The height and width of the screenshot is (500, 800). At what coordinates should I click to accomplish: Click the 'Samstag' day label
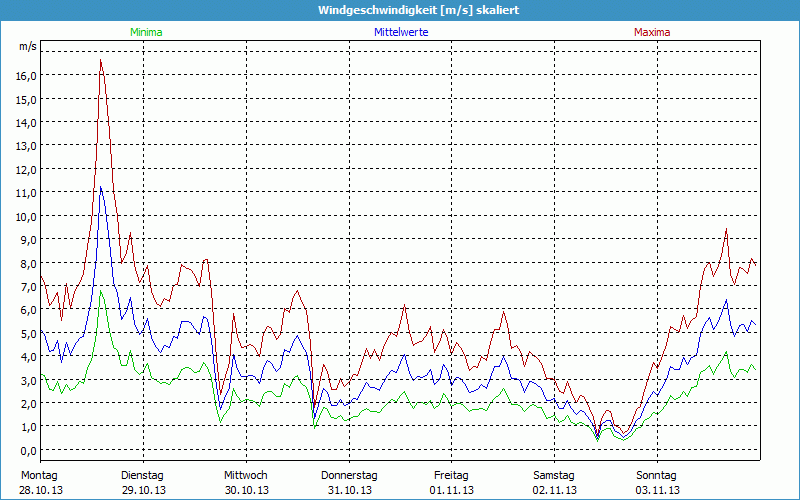554,476
